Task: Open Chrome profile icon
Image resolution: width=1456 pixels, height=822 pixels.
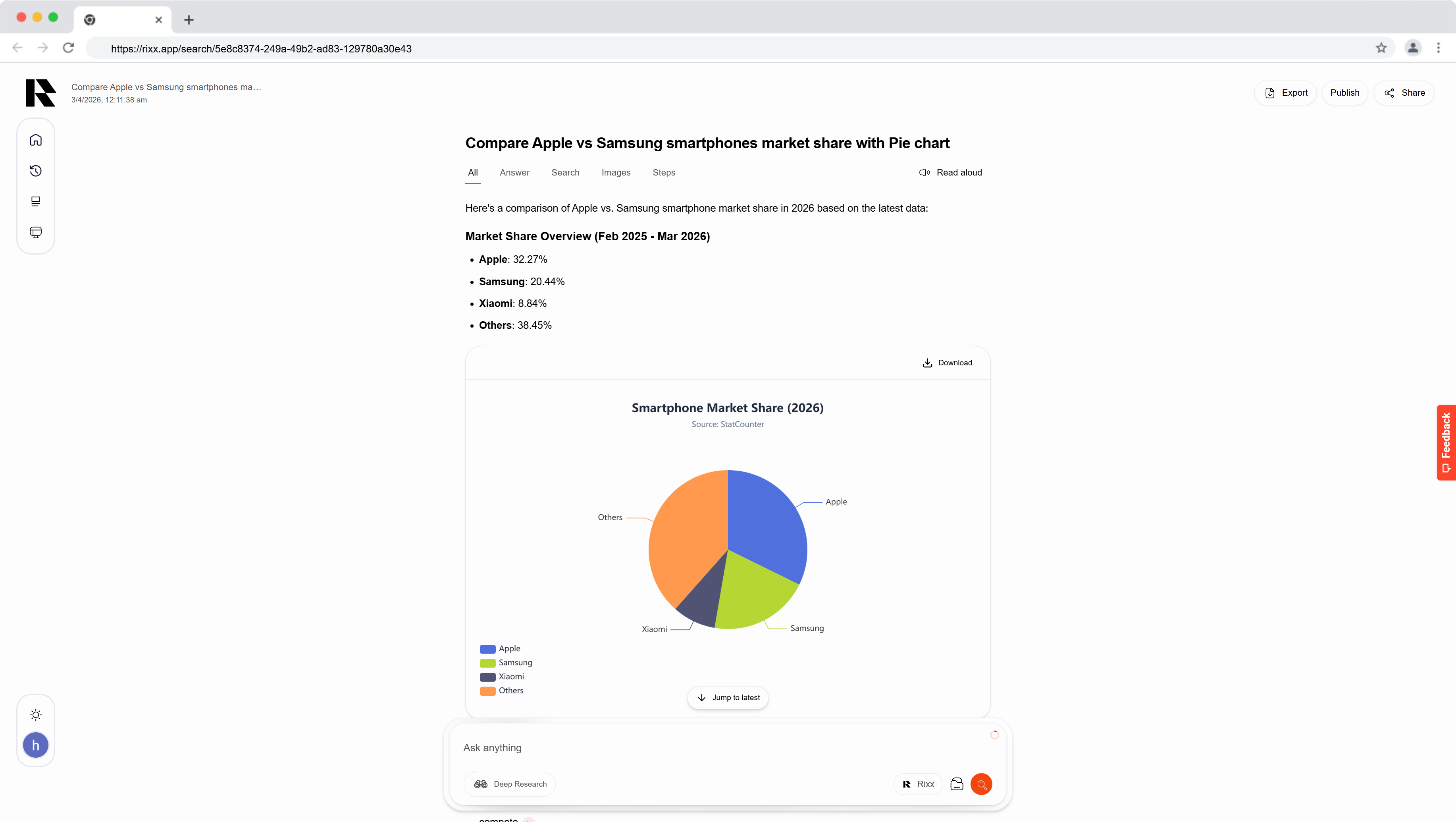Action: pyautogui.click(x=1413, y=48)
